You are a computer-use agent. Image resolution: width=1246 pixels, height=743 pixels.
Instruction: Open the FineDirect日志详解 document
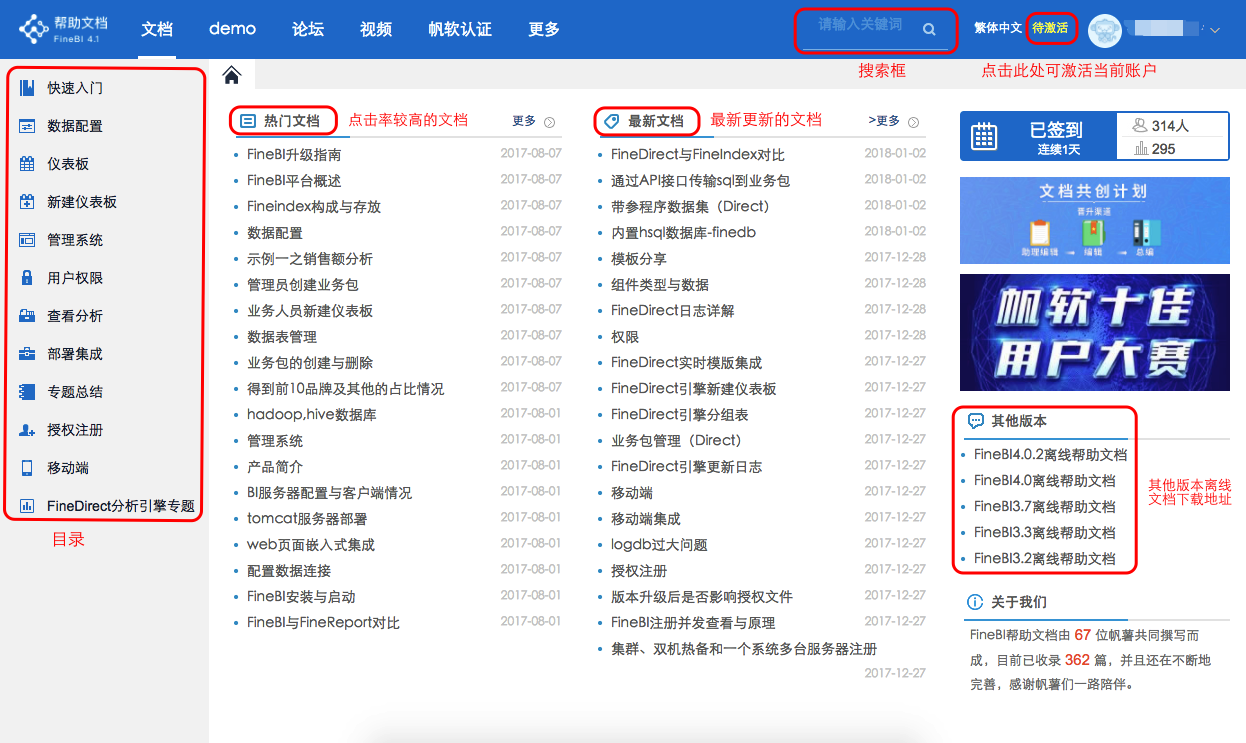pos(672,311)
